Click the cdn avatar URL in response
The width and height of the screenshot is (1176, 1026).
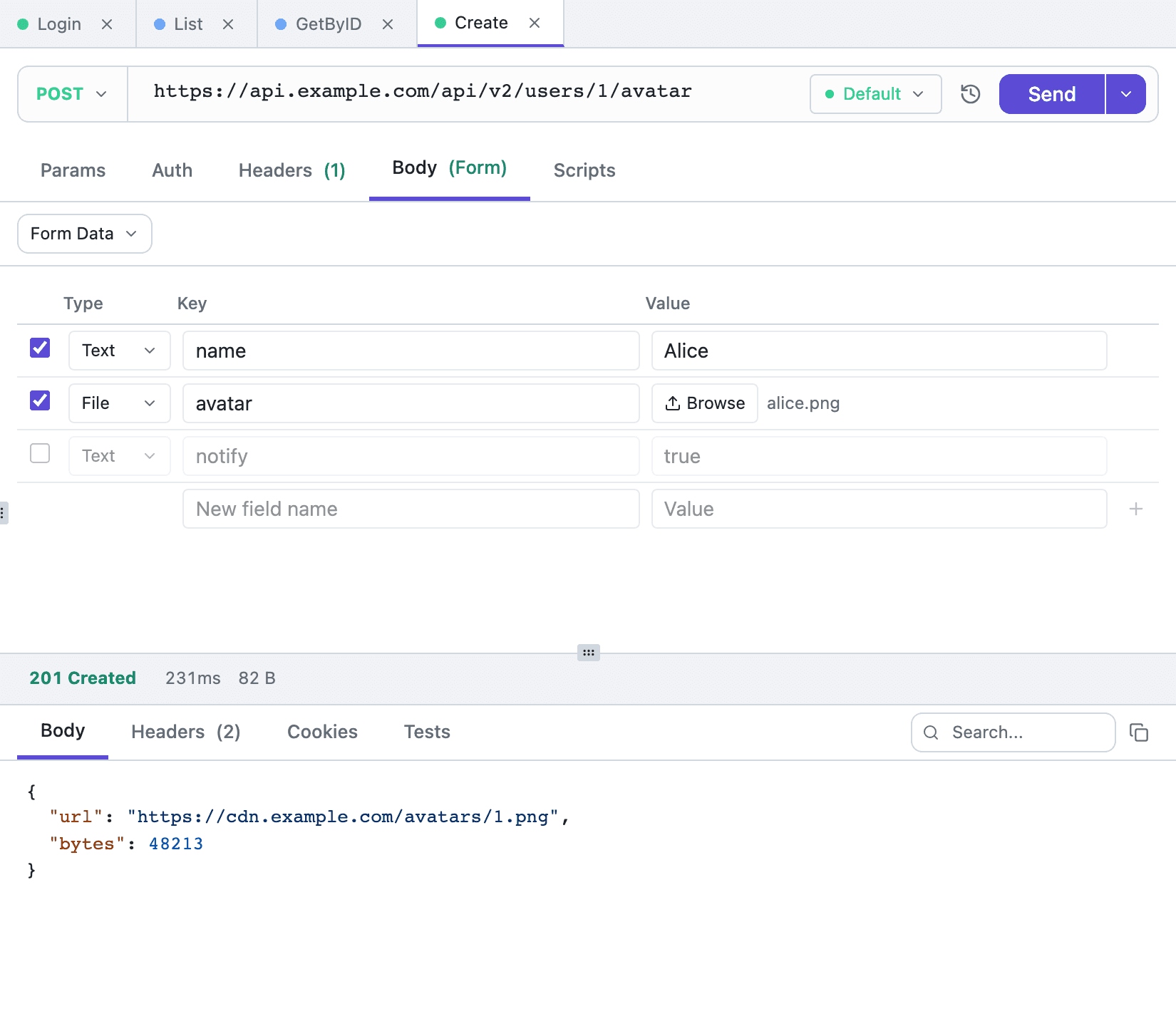pyautogui.click(x=343, y=817)
